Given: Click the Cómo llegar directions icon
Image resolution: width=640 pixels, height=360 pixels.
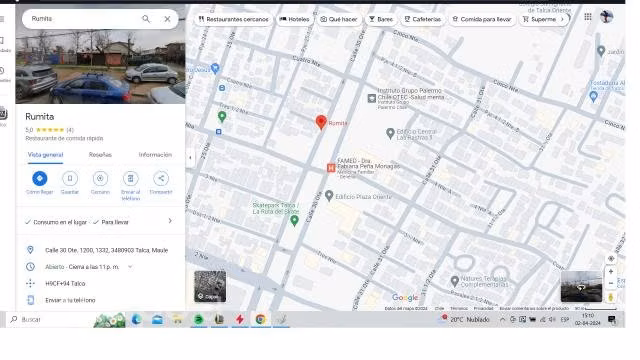Looking at the screenshot, I should coord(40,178).
